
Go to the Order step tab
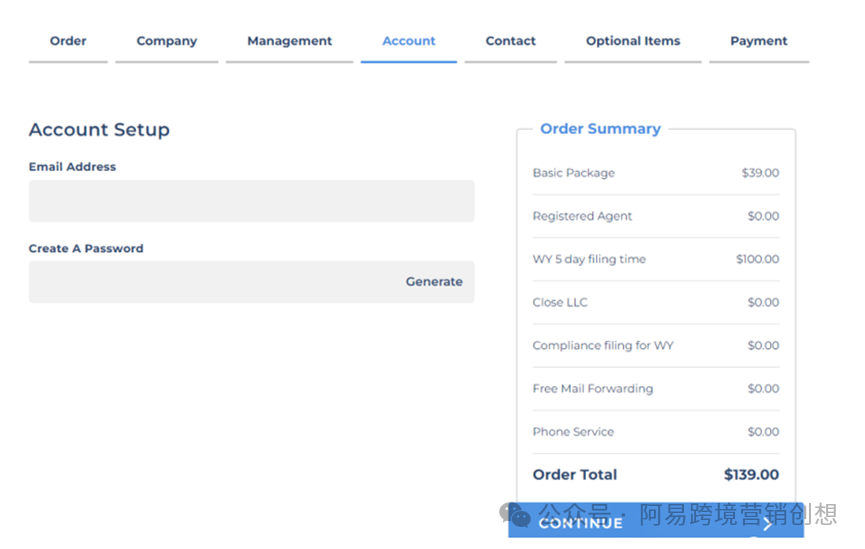68,41
